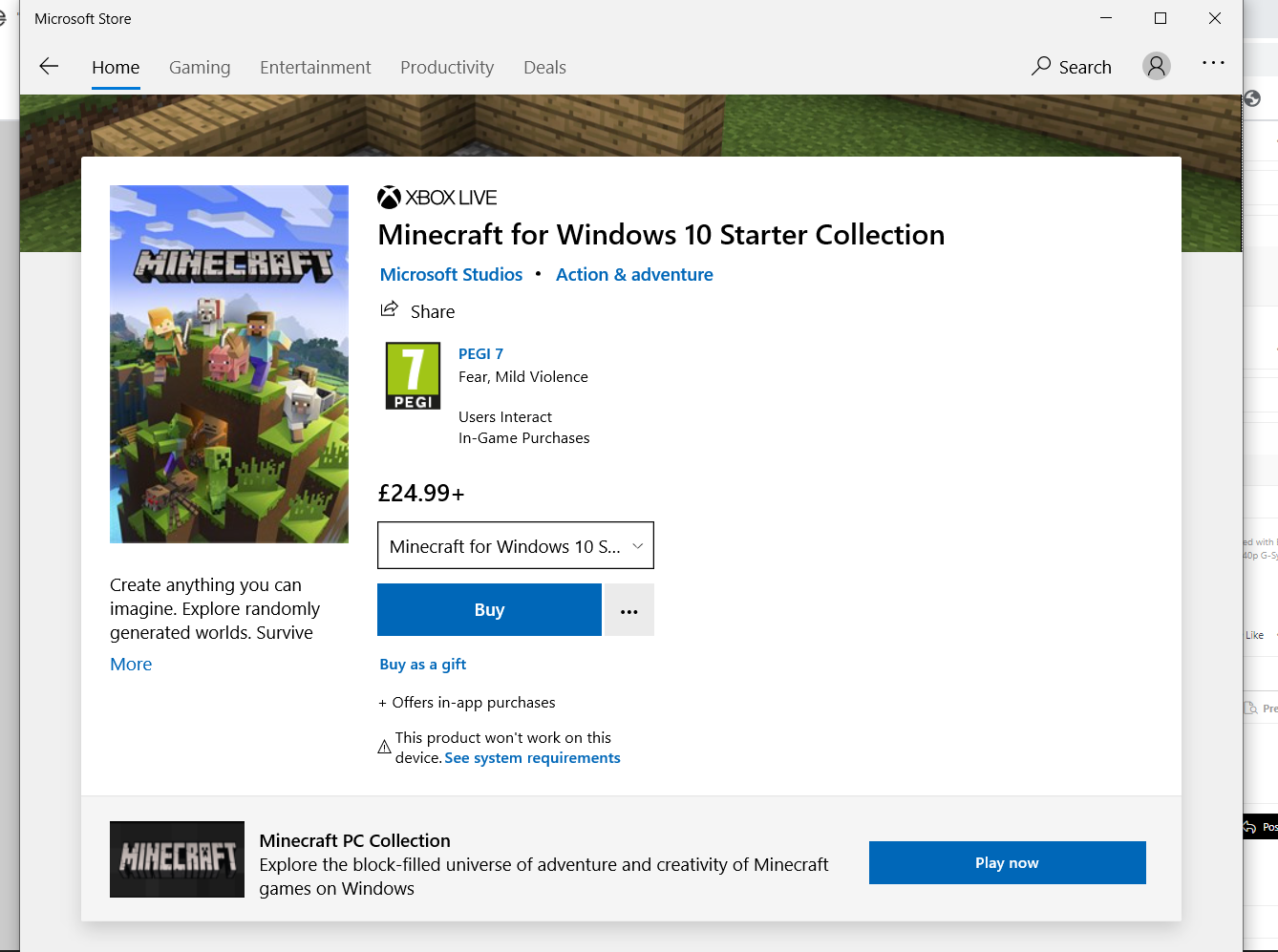Minimize the Microsoft Store window
1278x952 pixels.
[1106, 18]
